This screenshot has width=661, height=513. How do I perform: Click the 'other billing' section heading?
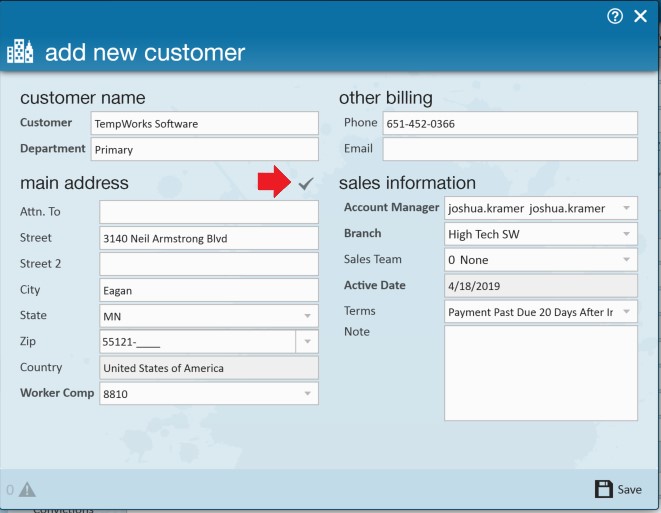tap(386, 98)
